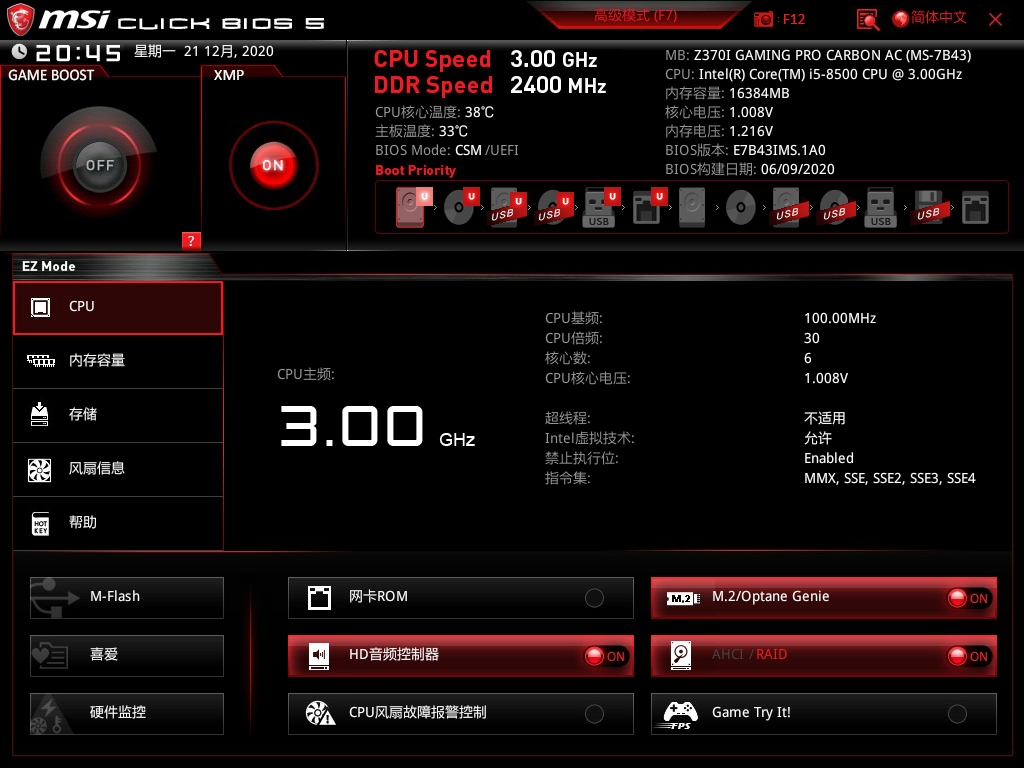Launch the M-Flash utility
The width and height of the screenshot is (1024, 768).
[x=127, y=598]
